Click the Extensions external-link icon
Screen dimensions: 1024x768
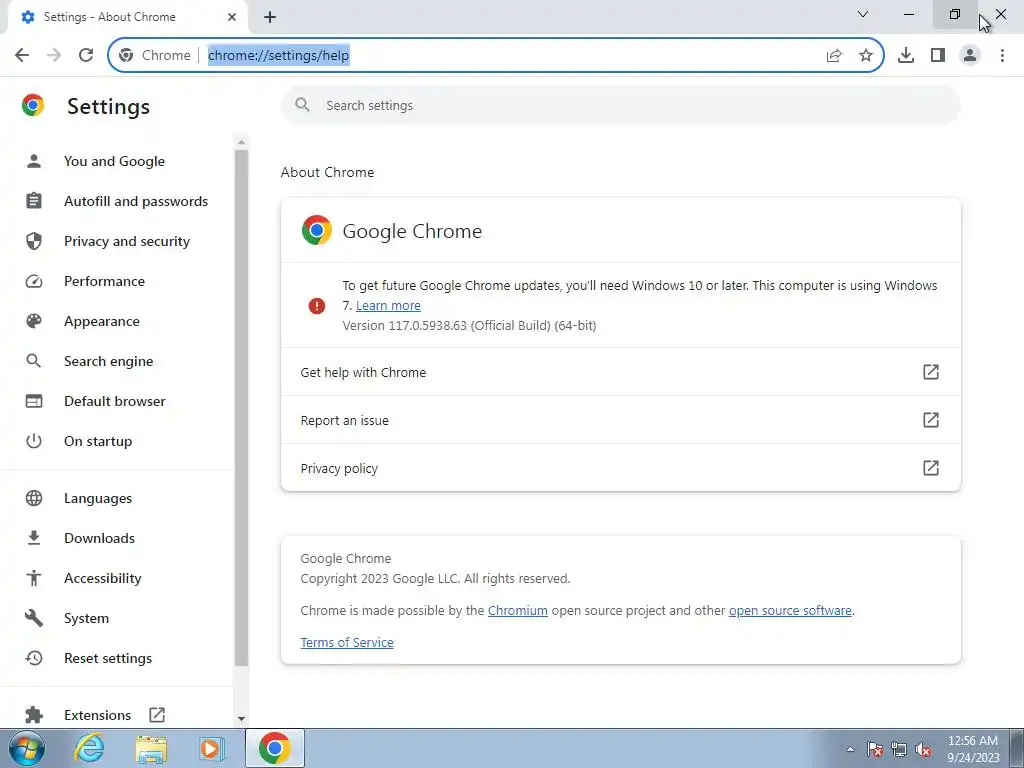coord(157,714)
